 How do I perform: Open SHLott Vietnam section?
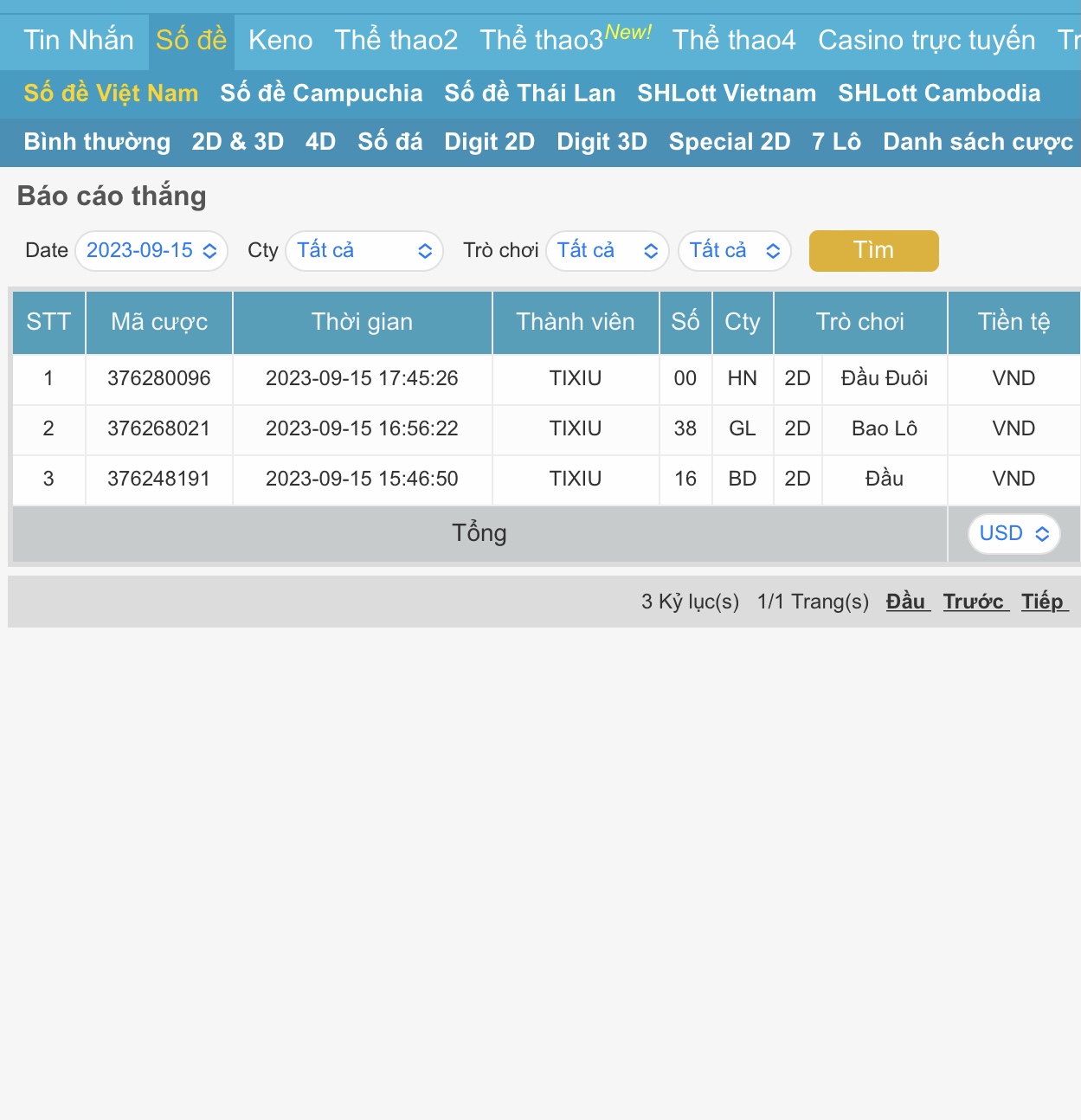726,93
